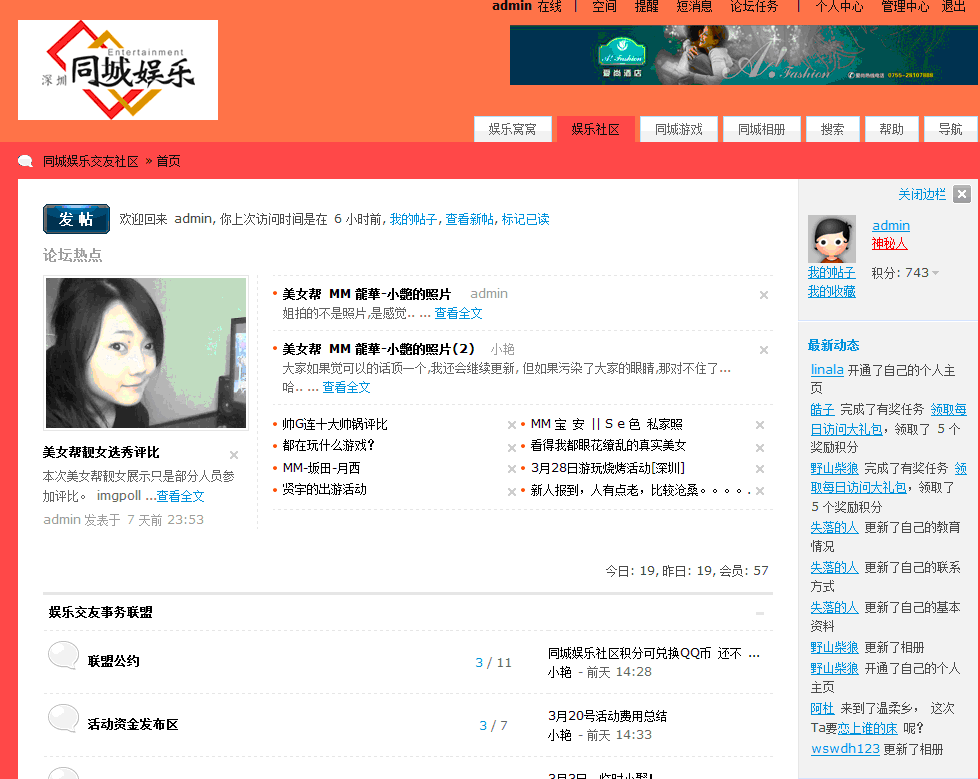The height and width of the screenshot is (779, 980).
Task: Remove the 小艷的照片(2) hot post entry
Action: click(764, 350)
